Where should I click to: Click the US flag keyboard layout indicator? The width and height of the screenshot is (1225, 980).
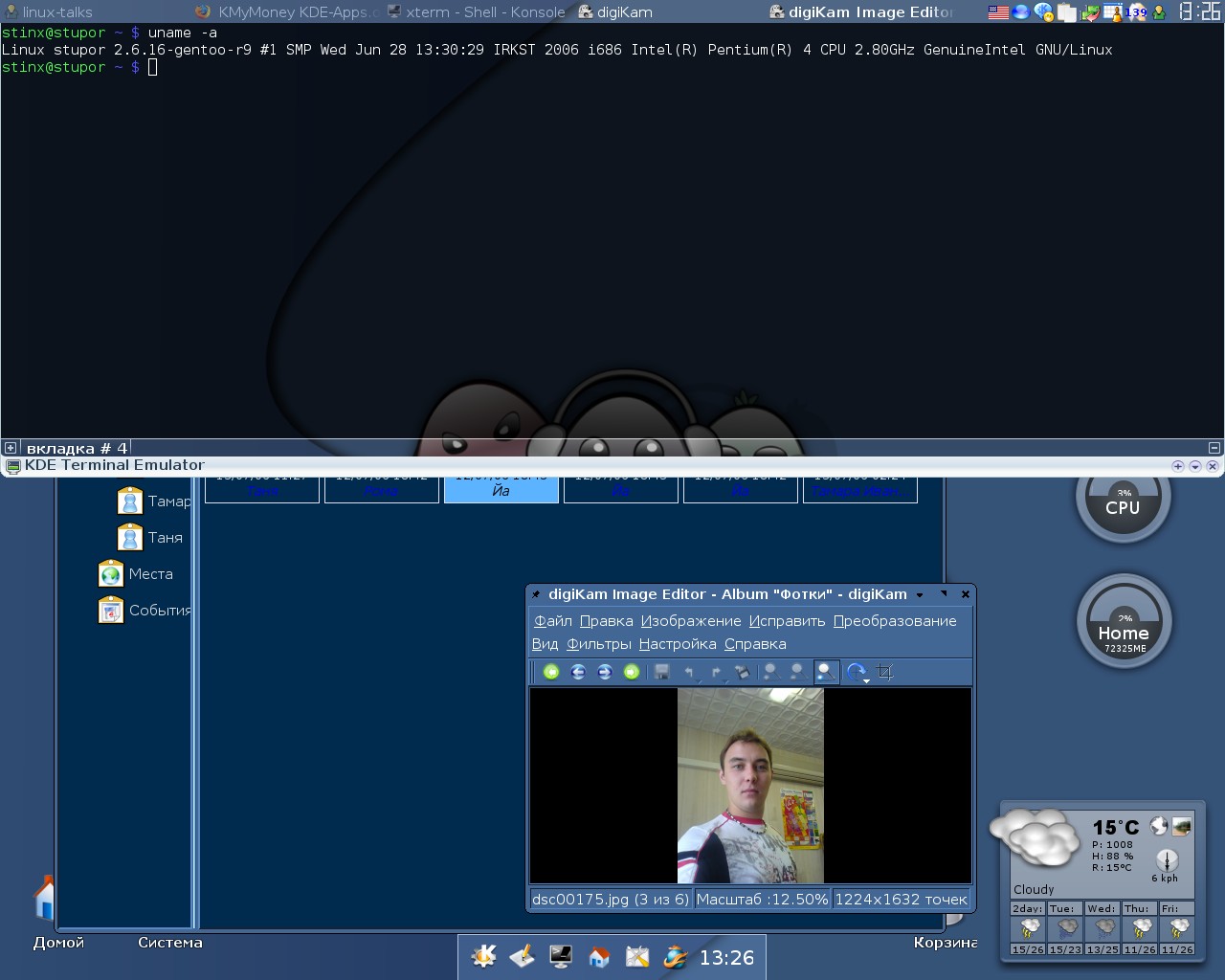pos(998,12)
